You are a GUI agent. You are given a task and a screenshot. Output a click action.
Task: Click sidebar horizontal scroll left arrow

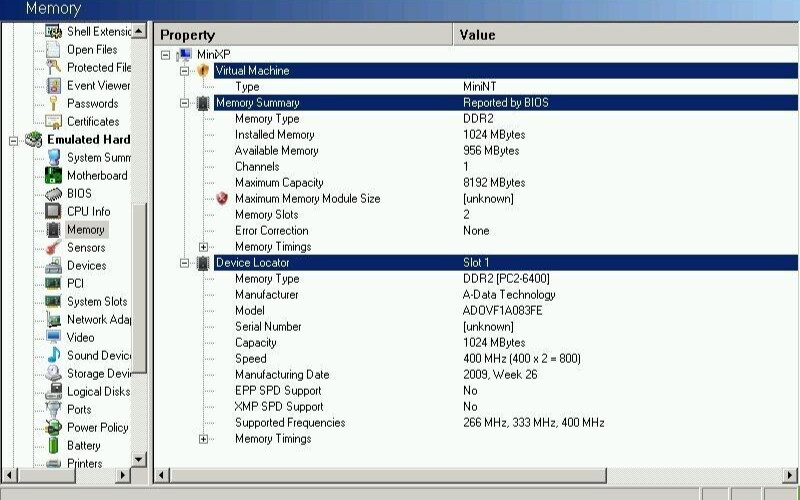(x=9, y=476)
